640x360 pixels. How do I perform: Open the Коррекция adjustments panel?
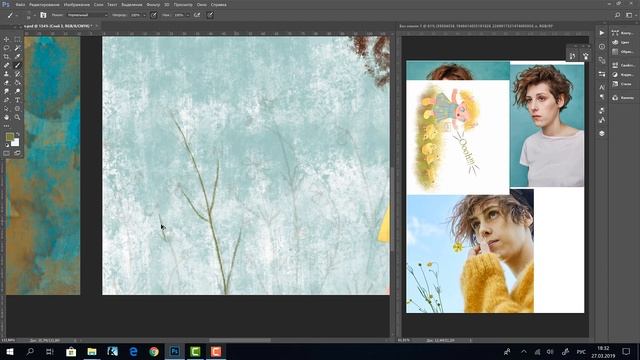click(x=623, y=75)
